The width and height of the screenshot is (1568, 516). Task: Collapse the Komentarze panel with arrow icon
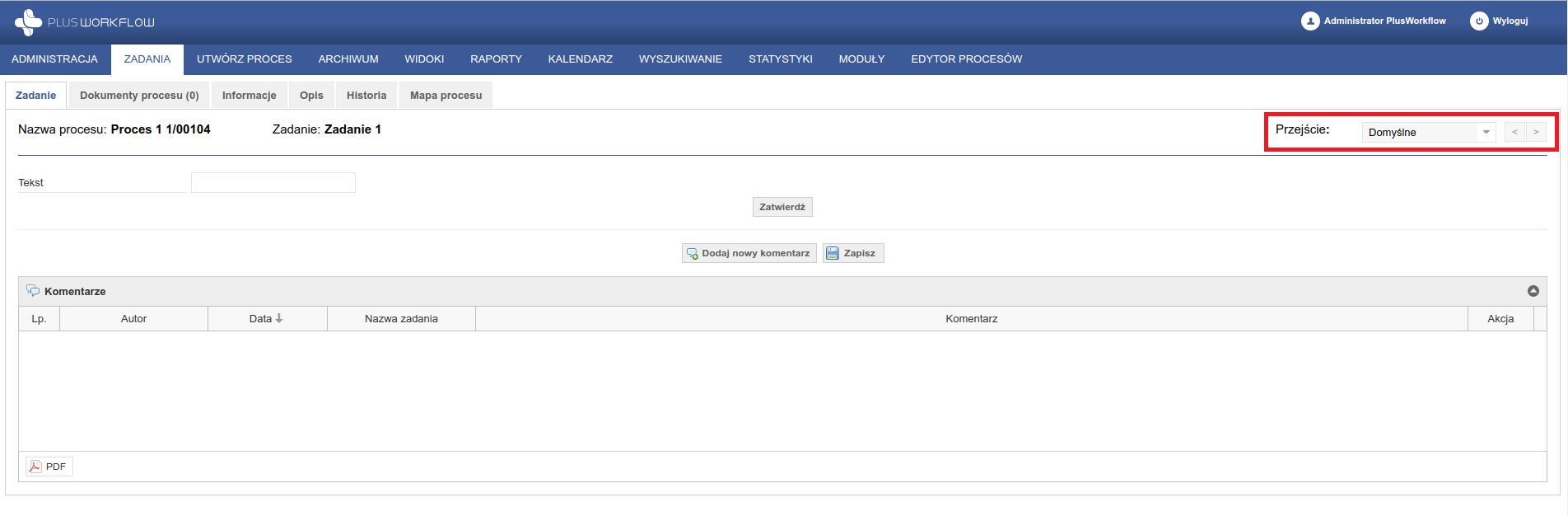click(x=1533, y=291)
